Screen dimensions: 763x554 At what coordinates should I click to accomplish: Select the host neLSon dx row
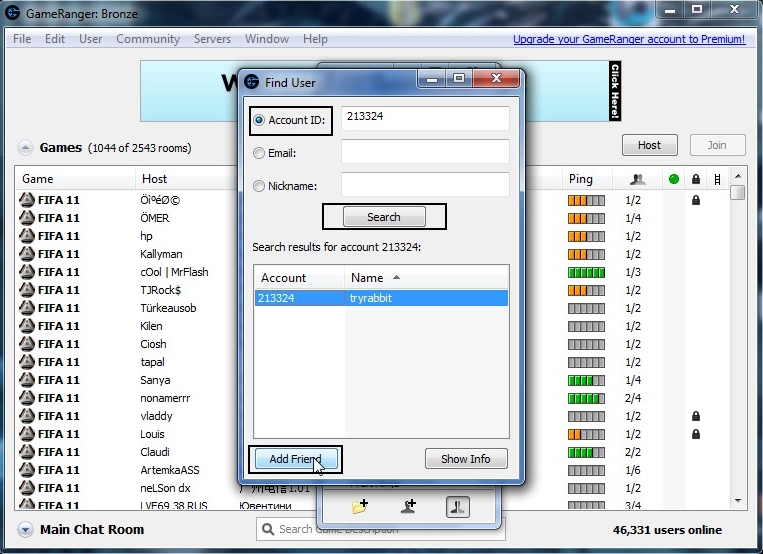[165, 488]
